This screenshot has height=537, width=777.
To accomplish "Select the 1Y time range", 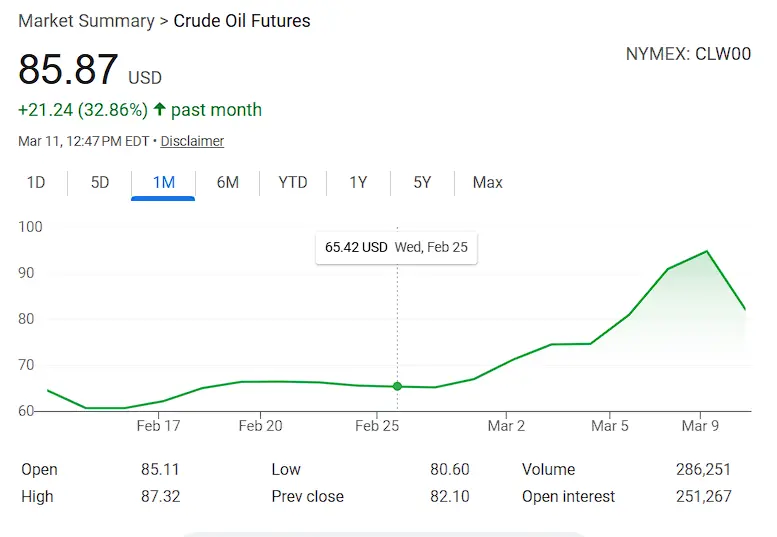I will 358,182.
